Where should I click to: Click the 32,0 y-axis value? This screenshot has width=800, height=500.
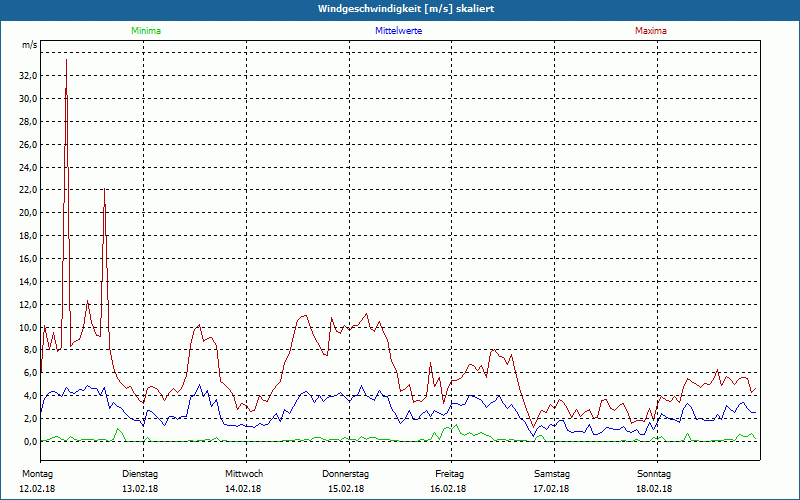pos(29,76)
